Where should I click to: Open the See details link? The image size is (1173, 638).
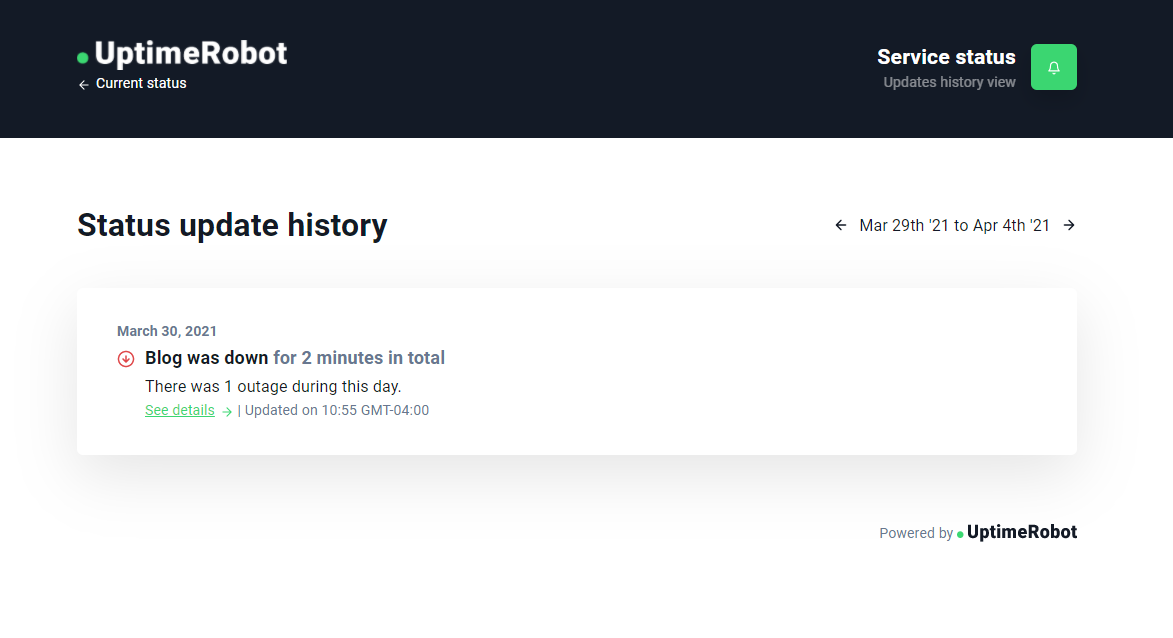tap(180, 410)
